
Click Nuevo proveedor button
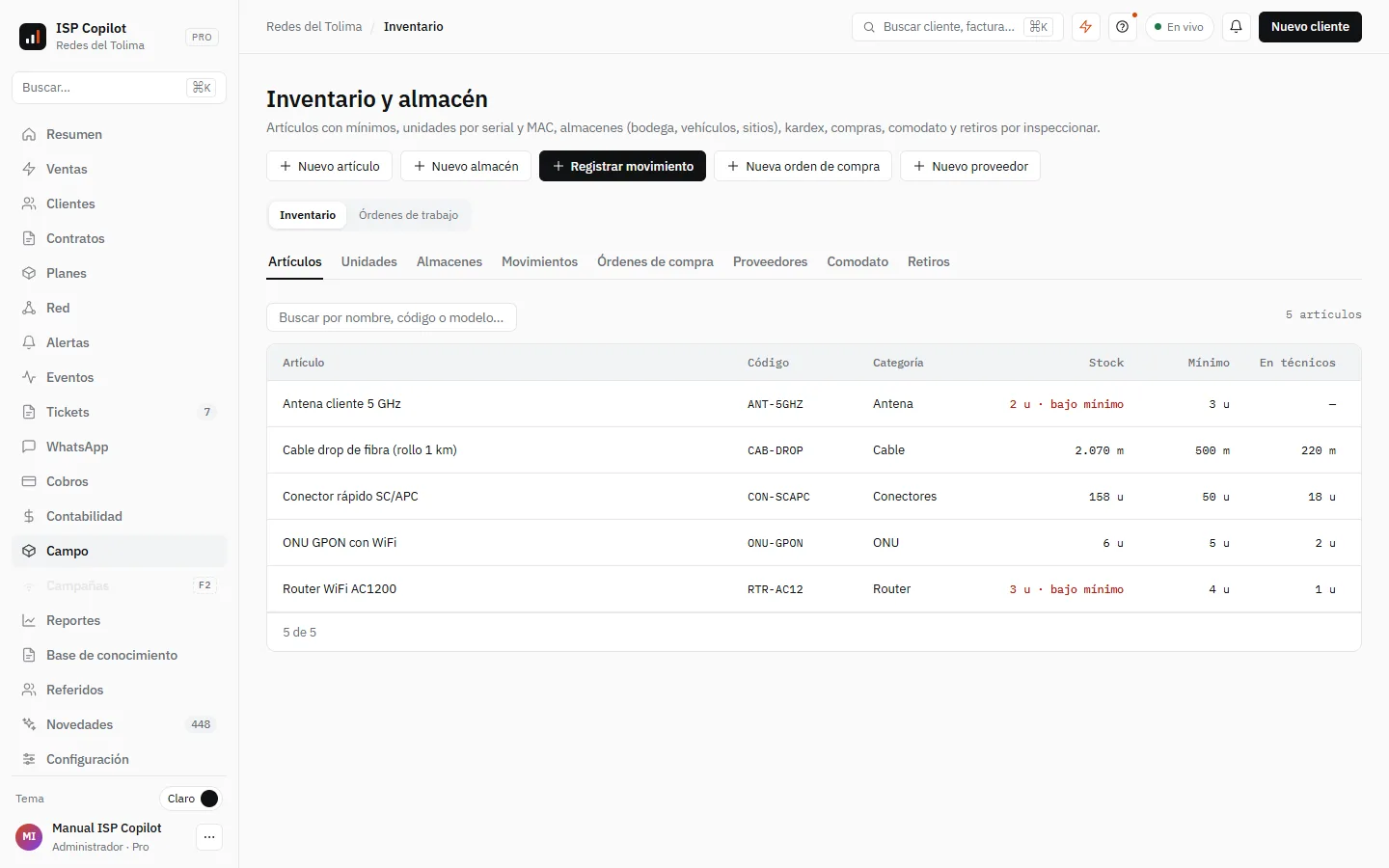pyautogui.click(x=970, y=166)
